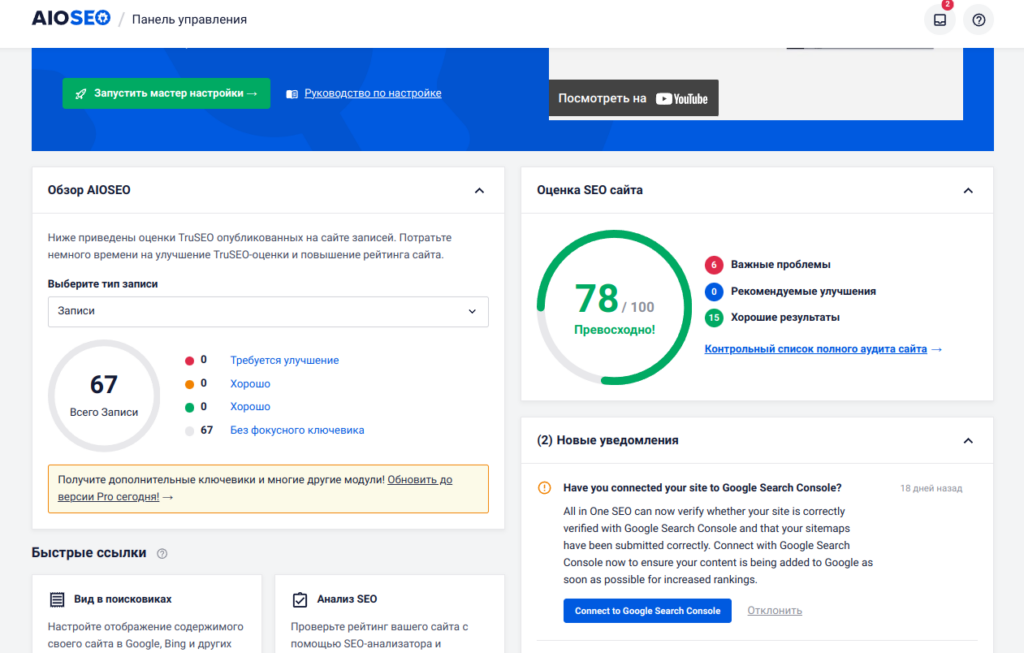Click the SEO Analysis checklist icon
This screenshot has width=1024, height=653.
pyautogui.click(x=300, y=599)
